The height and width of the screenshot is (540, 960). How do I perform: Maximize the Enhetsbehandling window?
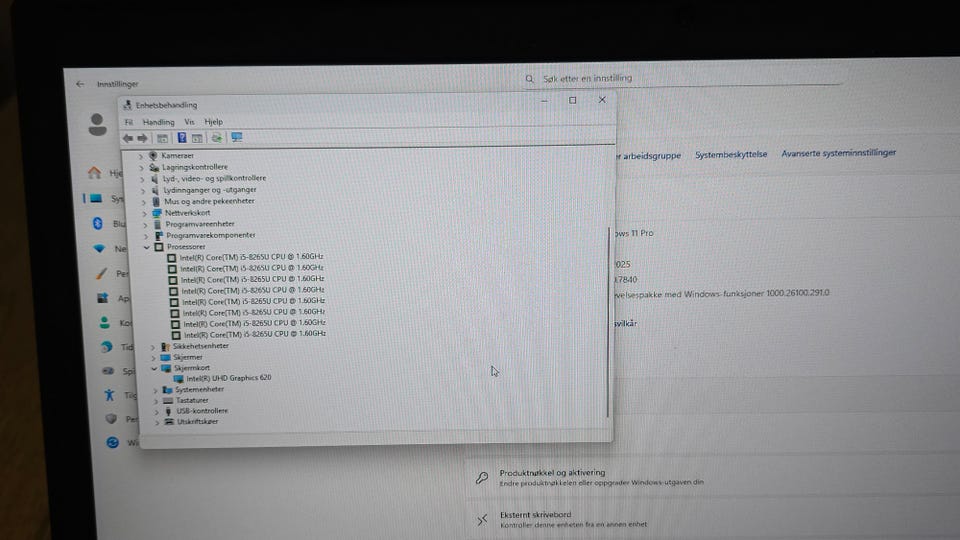(572, 100)
